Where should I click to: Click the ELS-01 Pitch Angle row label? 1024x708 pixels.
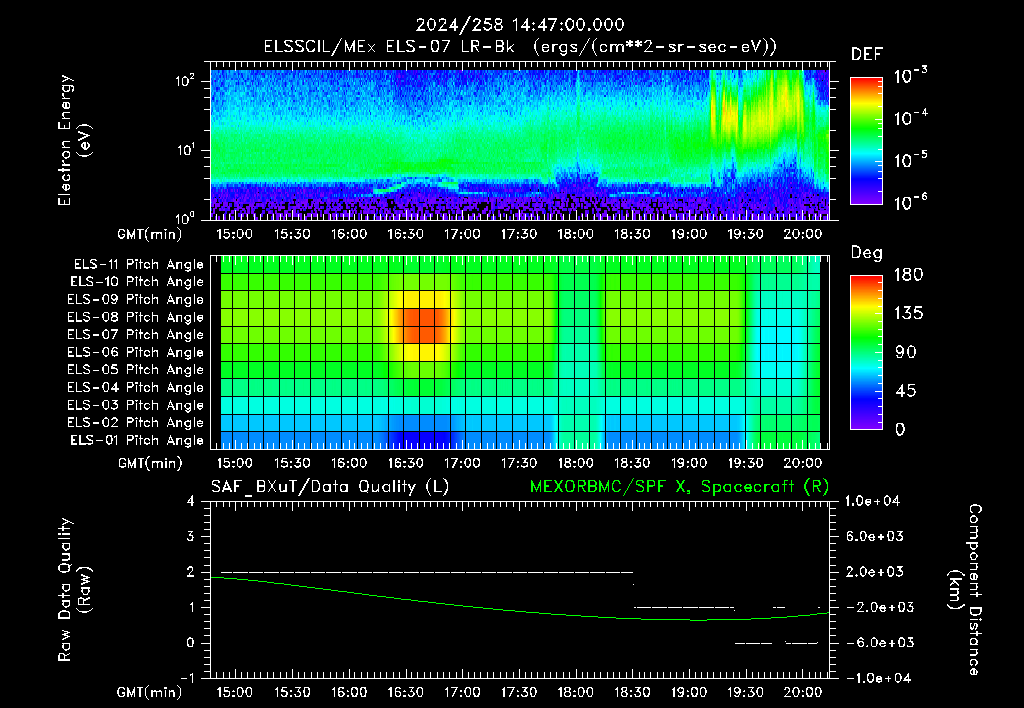(137, 440)
